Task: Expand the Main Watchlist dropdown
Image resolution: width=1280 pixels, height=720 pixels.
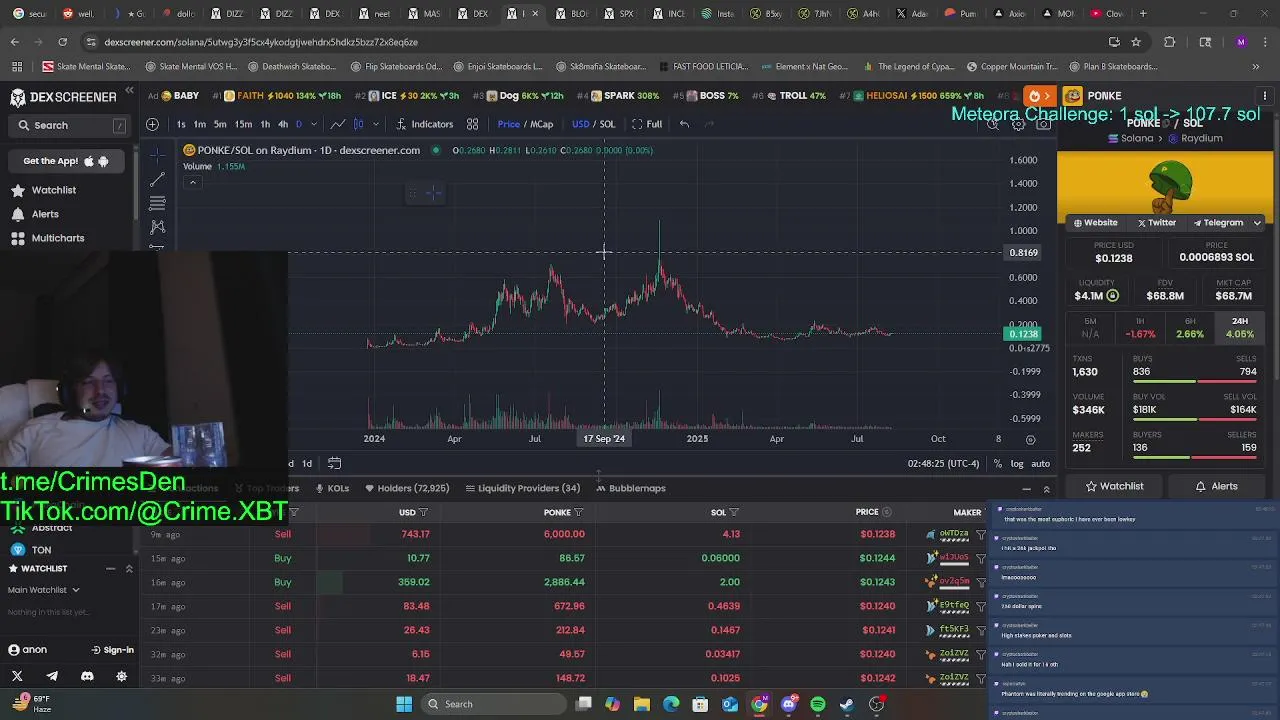Action: click(44, 590)
